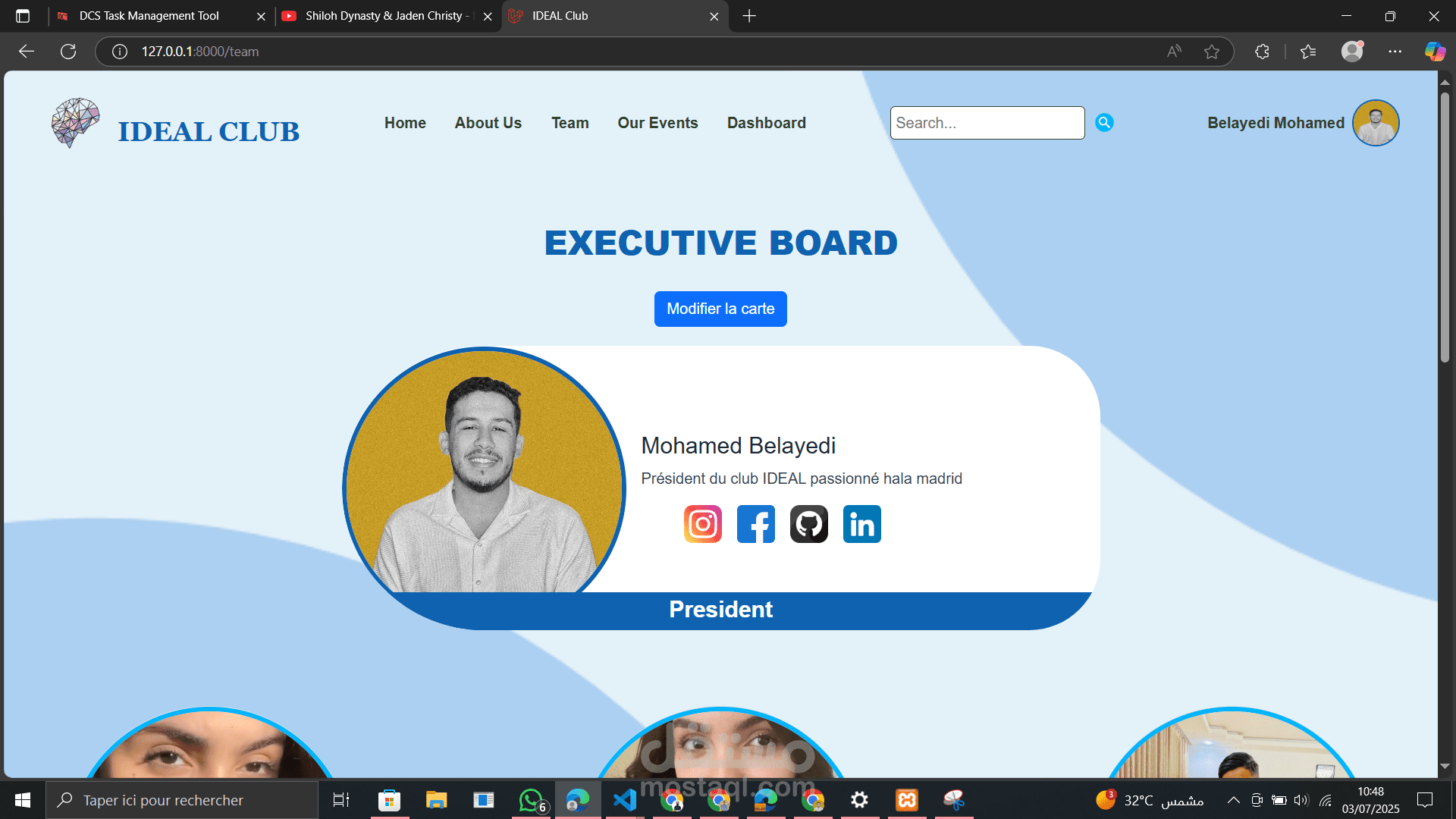The image size is (1456, 819).
Task: Click the EXECUTIVE BOARD heading
Action: 720,243
